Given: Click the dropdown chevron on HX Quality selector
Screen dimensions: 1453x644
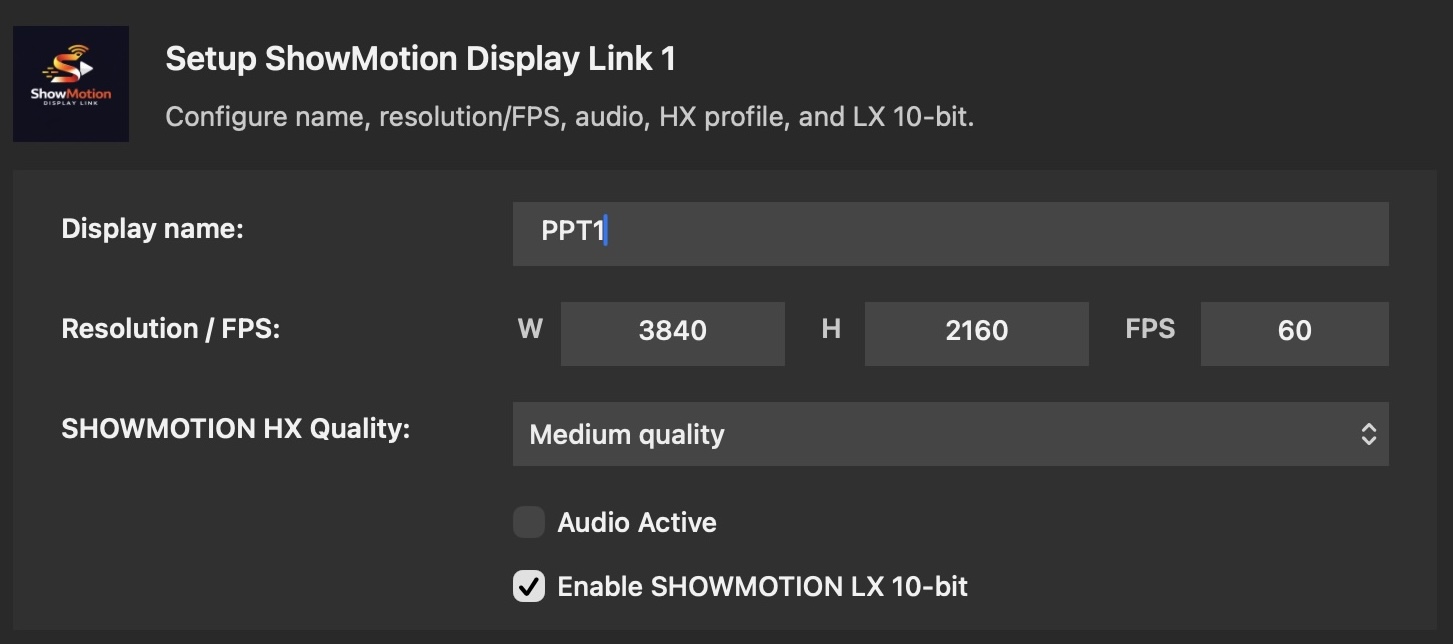Looking at the screenshot, I should [x=1371, y=434].
